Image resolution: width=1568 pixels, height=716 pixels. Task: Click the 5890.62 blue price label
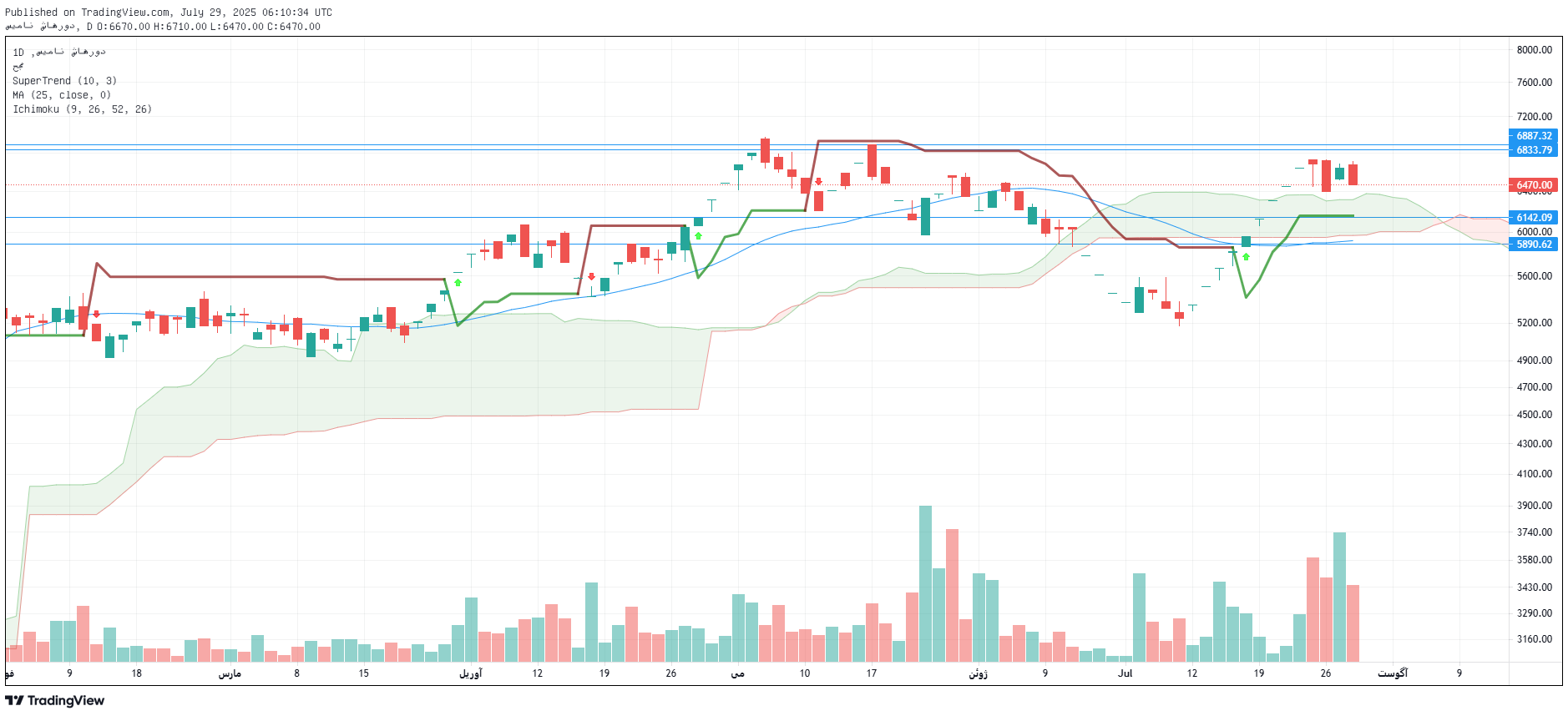pos(1533,245)
